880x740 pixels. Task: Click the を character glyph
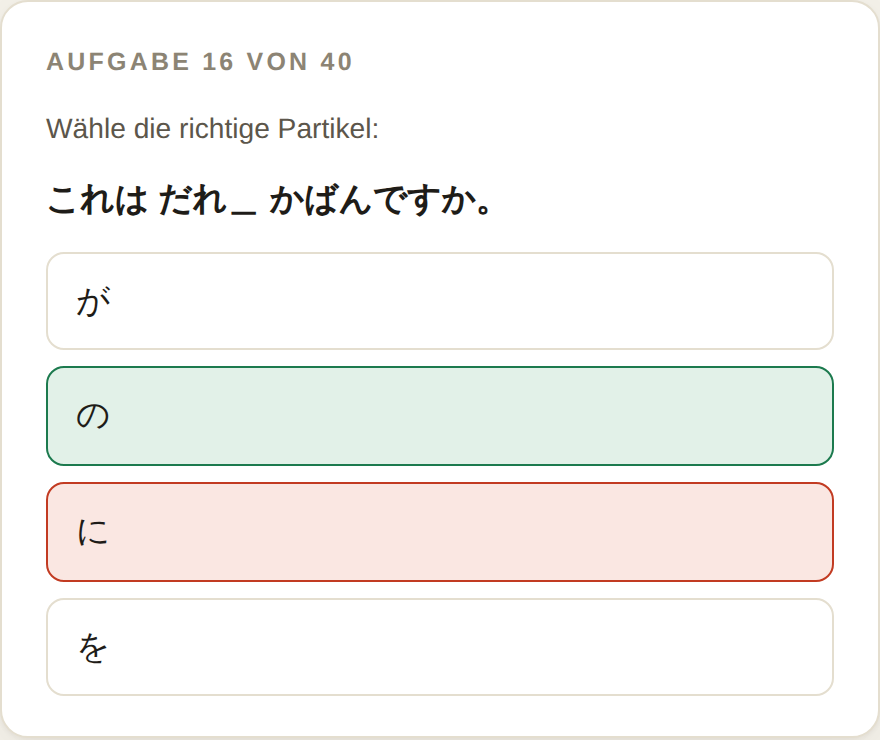[x=93, y=647]
